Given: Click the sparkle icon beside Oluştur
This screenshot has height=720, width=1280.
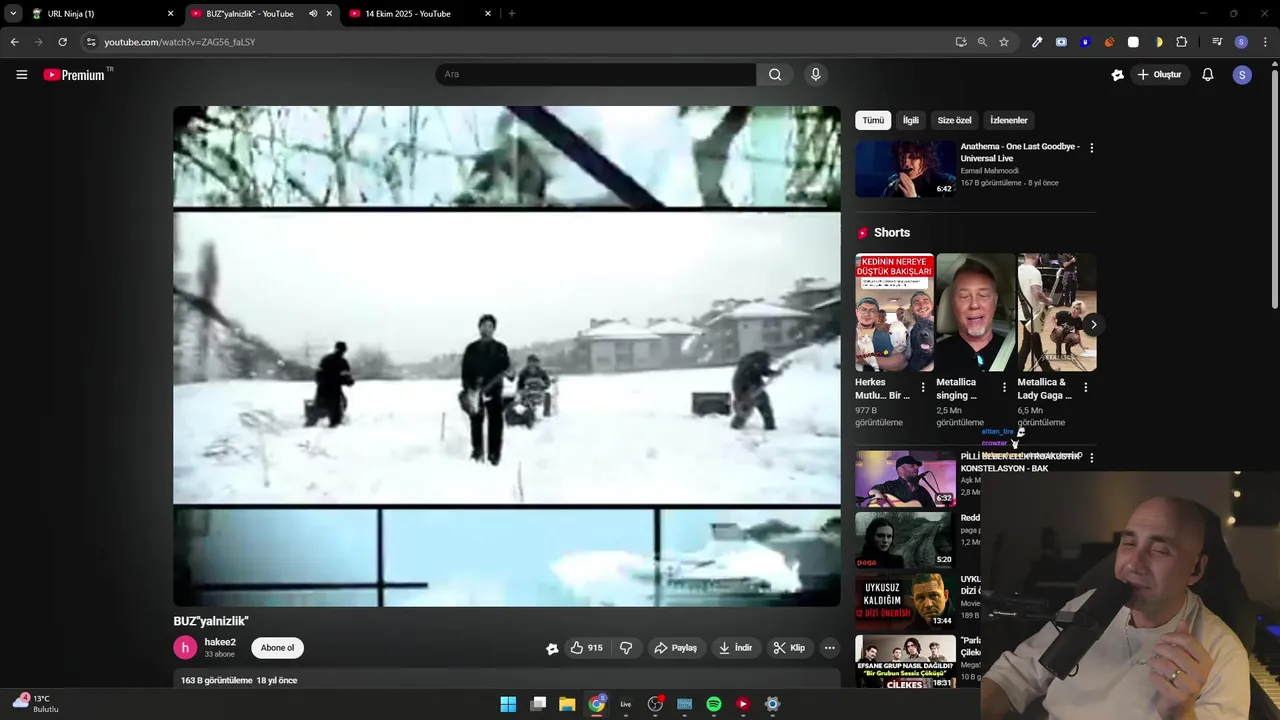Looking at the screenshot, I should [1118, 75].
